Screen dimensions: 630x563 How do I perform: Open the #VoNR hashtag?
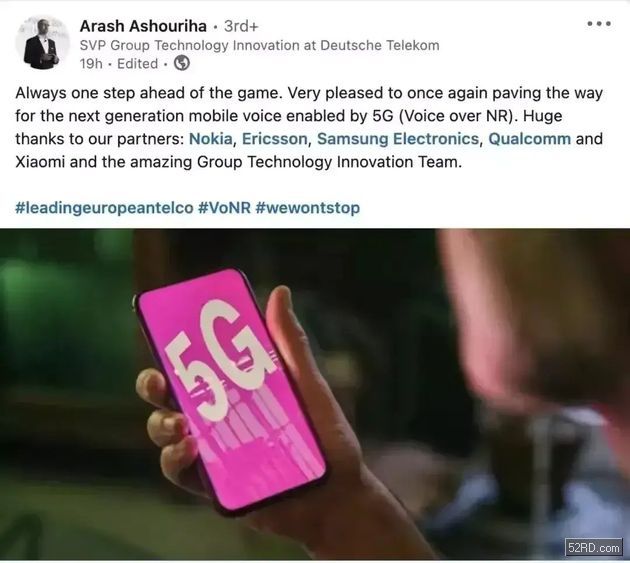(x=224, y=208)
